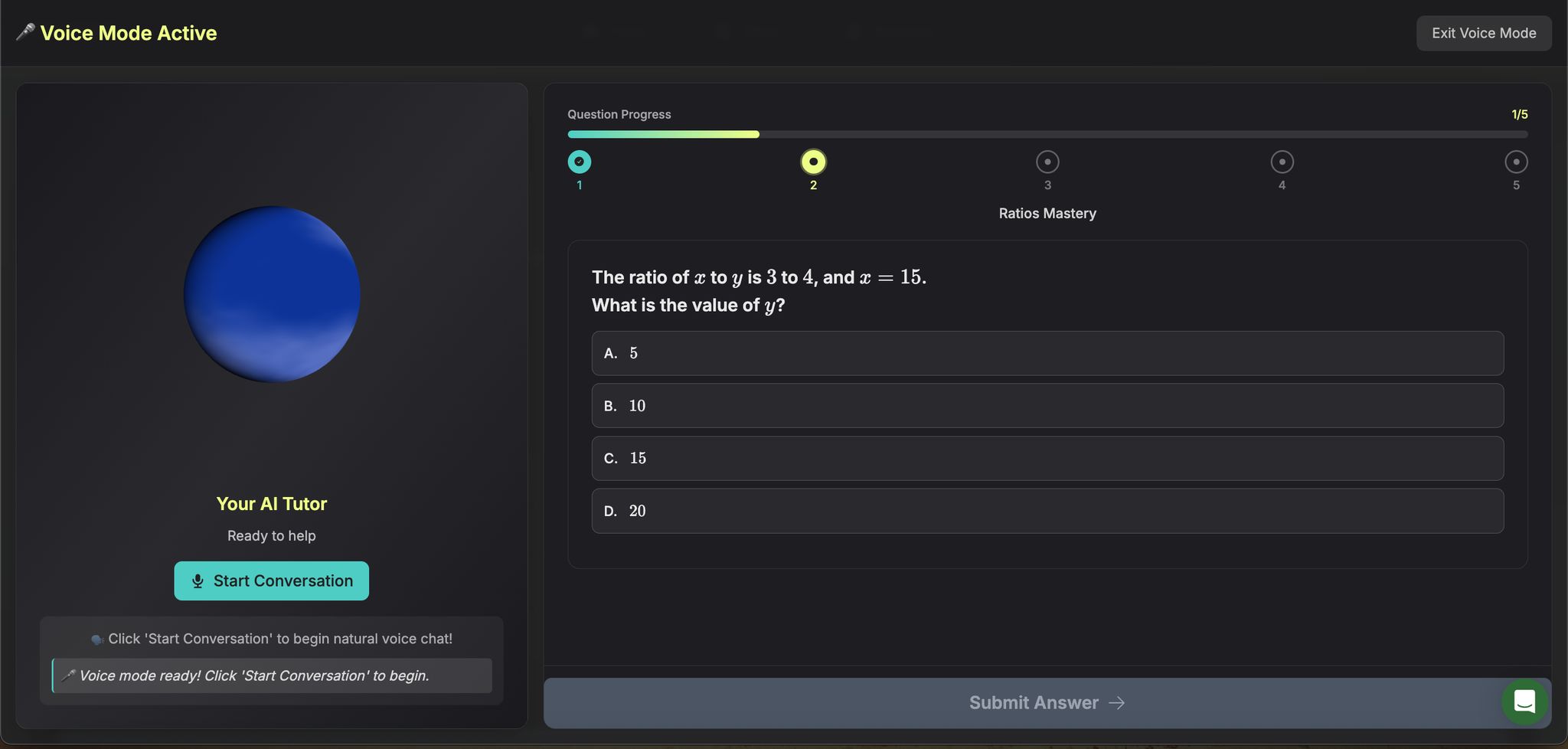Click the microphone icon beside Voice Mode Active
The image size is (1568, 749).
click(25, 32)
